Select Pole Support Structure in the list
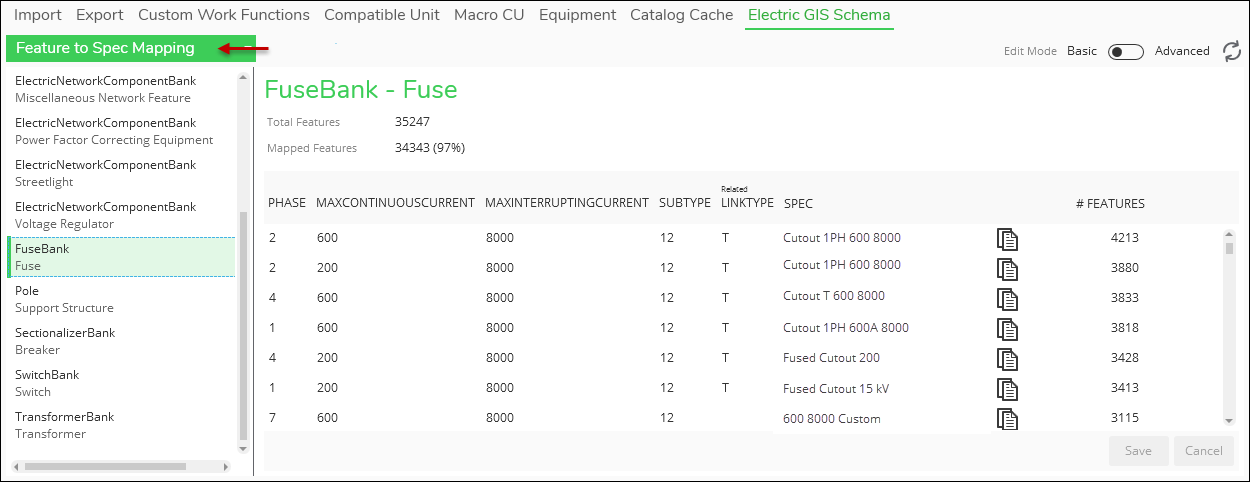The image size is (1250, 482). tap(121, 299)
